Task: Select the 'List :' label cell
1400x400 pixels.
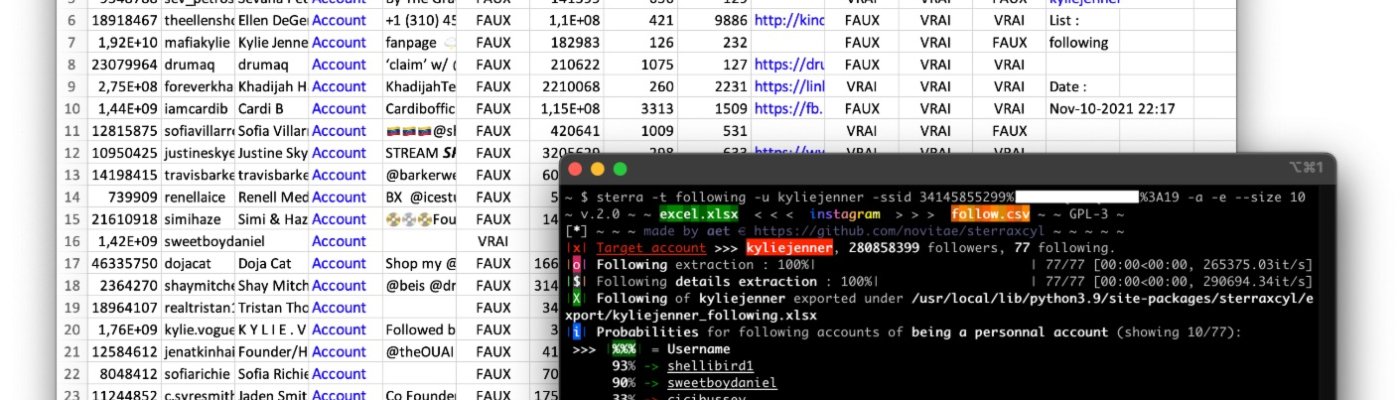Action: 1083,20
